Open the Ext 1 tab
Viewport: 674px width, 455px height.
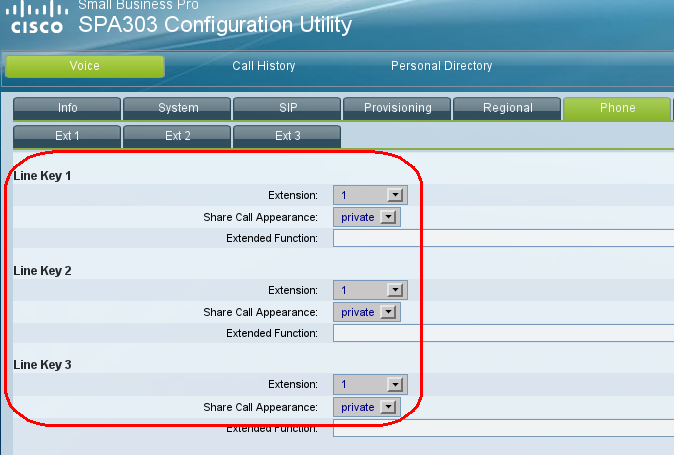tap(67, 135)
